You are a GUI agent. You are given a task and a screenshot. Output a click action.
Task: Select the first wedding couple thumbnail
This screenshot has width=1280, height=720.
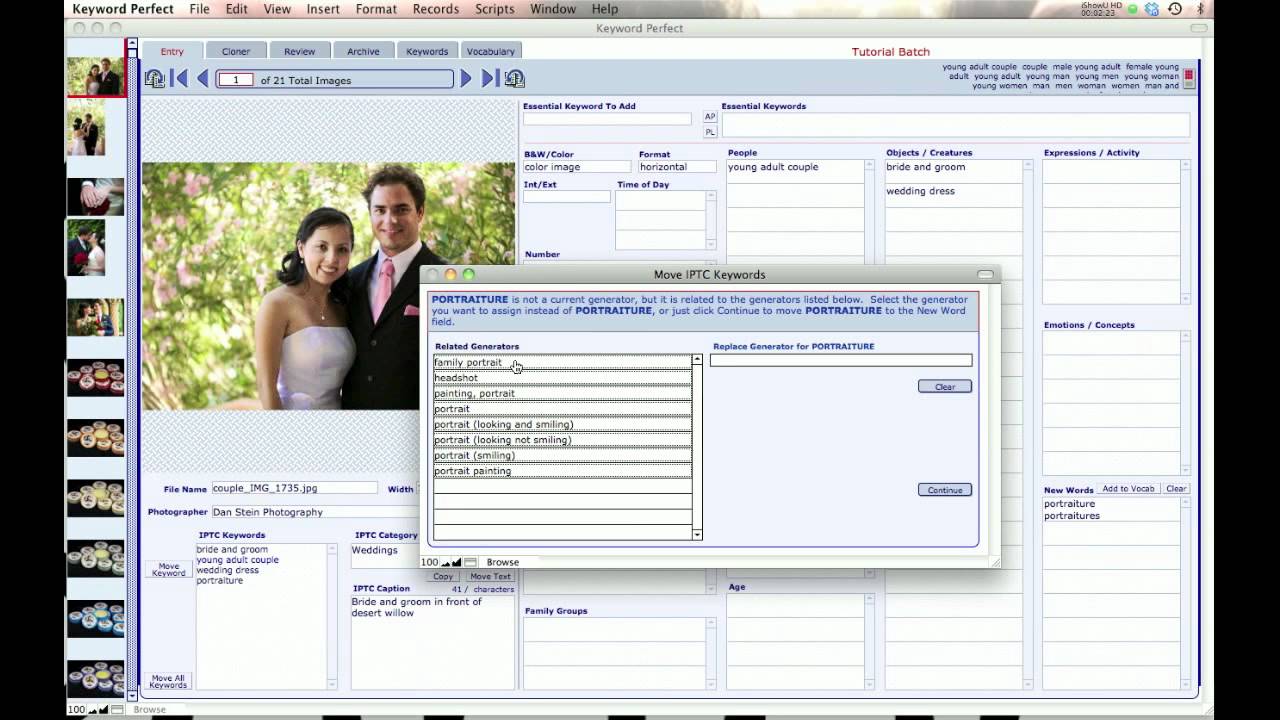(x=96, y=77)
